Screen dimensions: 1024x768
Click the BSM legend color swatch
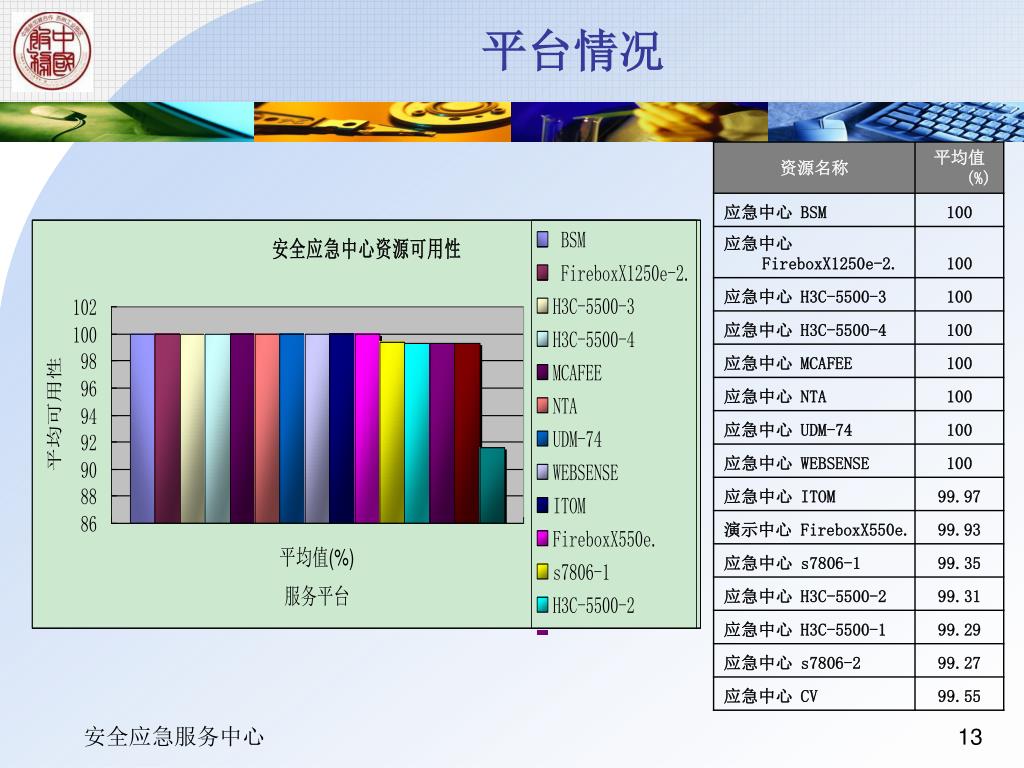click(x=543, y=240)
